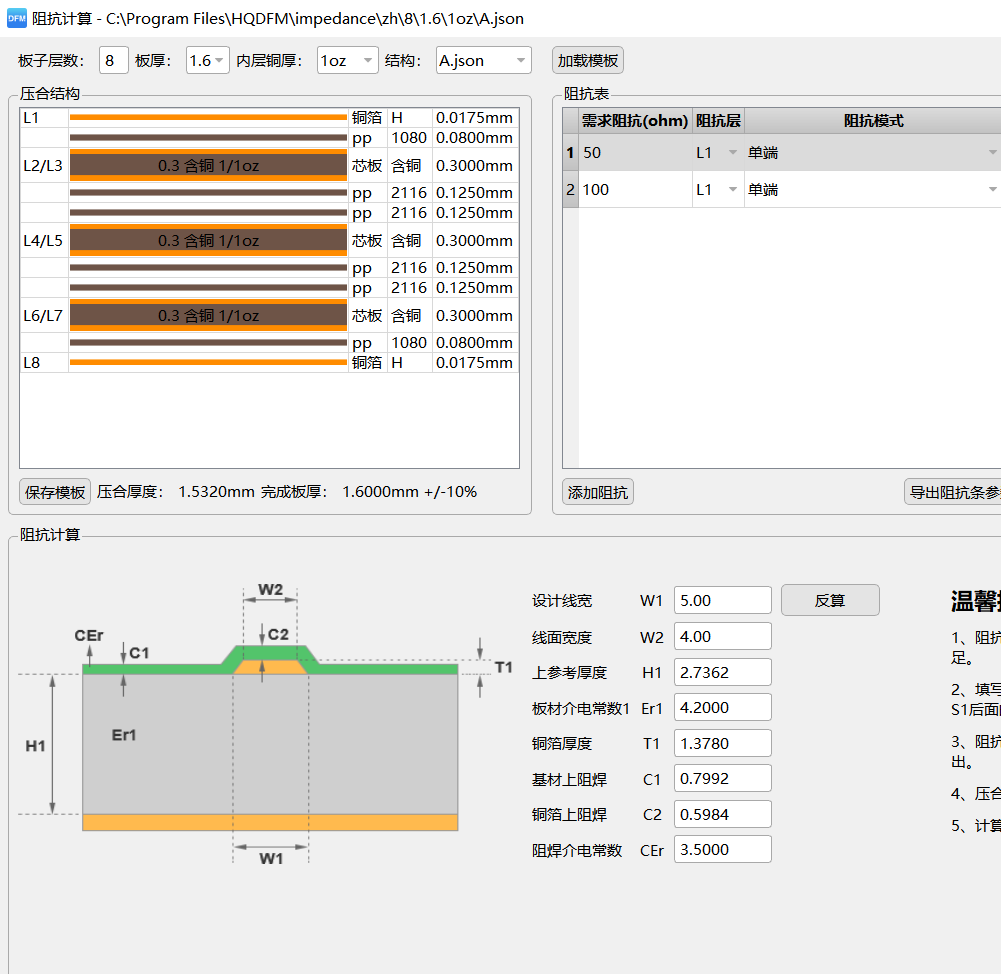Image resolution: width=1001 pixels, height=974 pixels.
Task: Select the L2/L3 core layer bar
Action: tap(208, 166)
